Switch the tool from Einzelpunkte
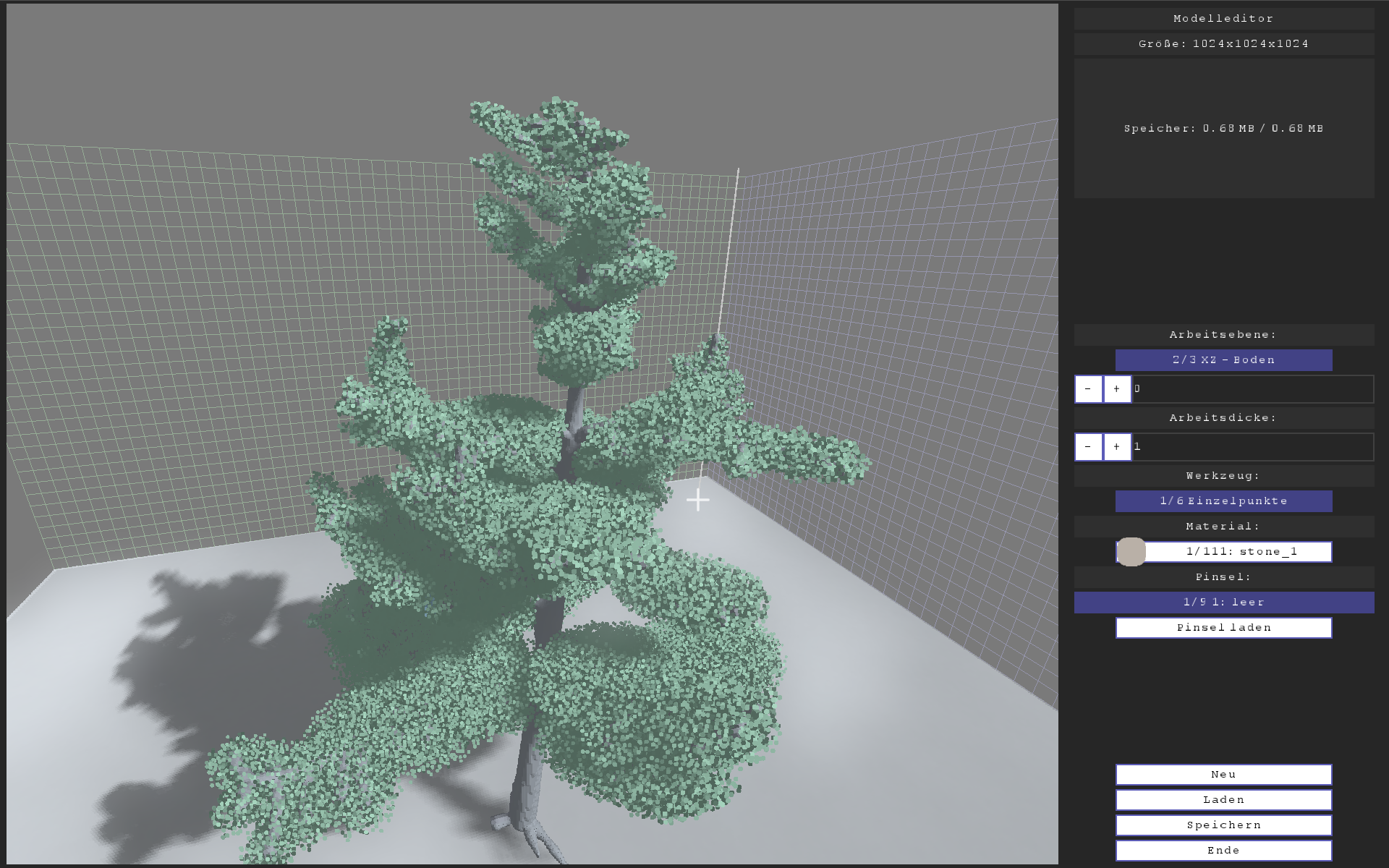Screen dimensions: 1389x868 (1223, 501)
